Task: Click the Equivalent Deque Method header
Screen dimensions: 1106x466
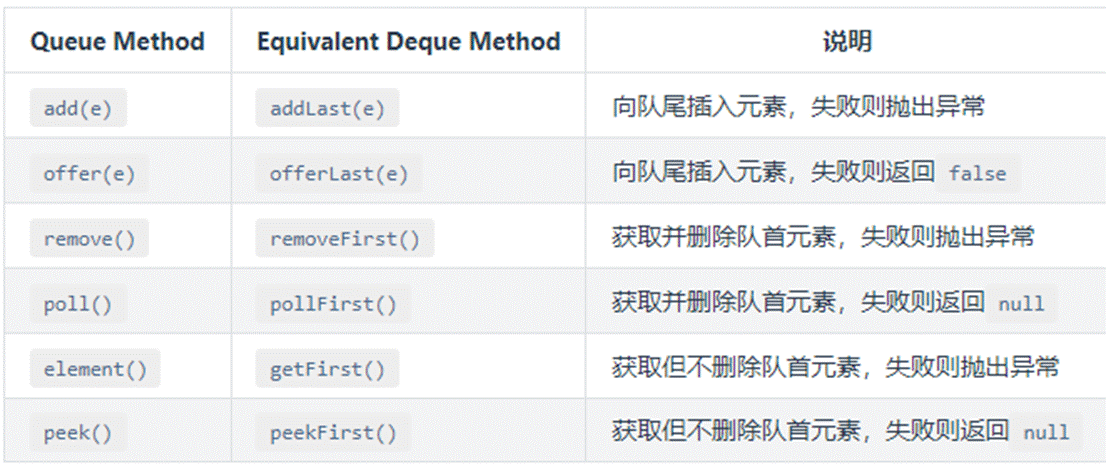Action: (408, 42)
